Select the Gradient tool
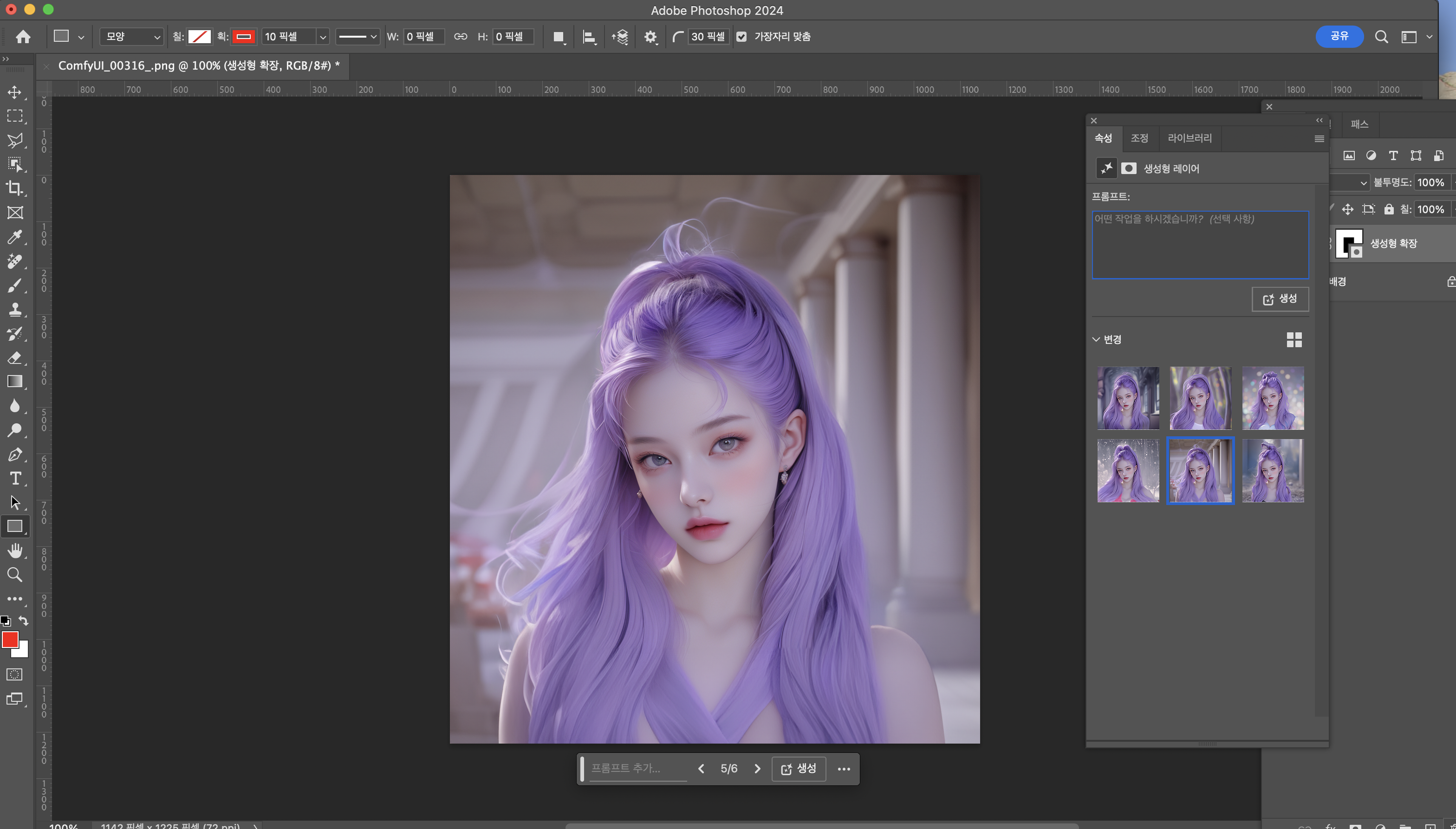 click(15, 381)
